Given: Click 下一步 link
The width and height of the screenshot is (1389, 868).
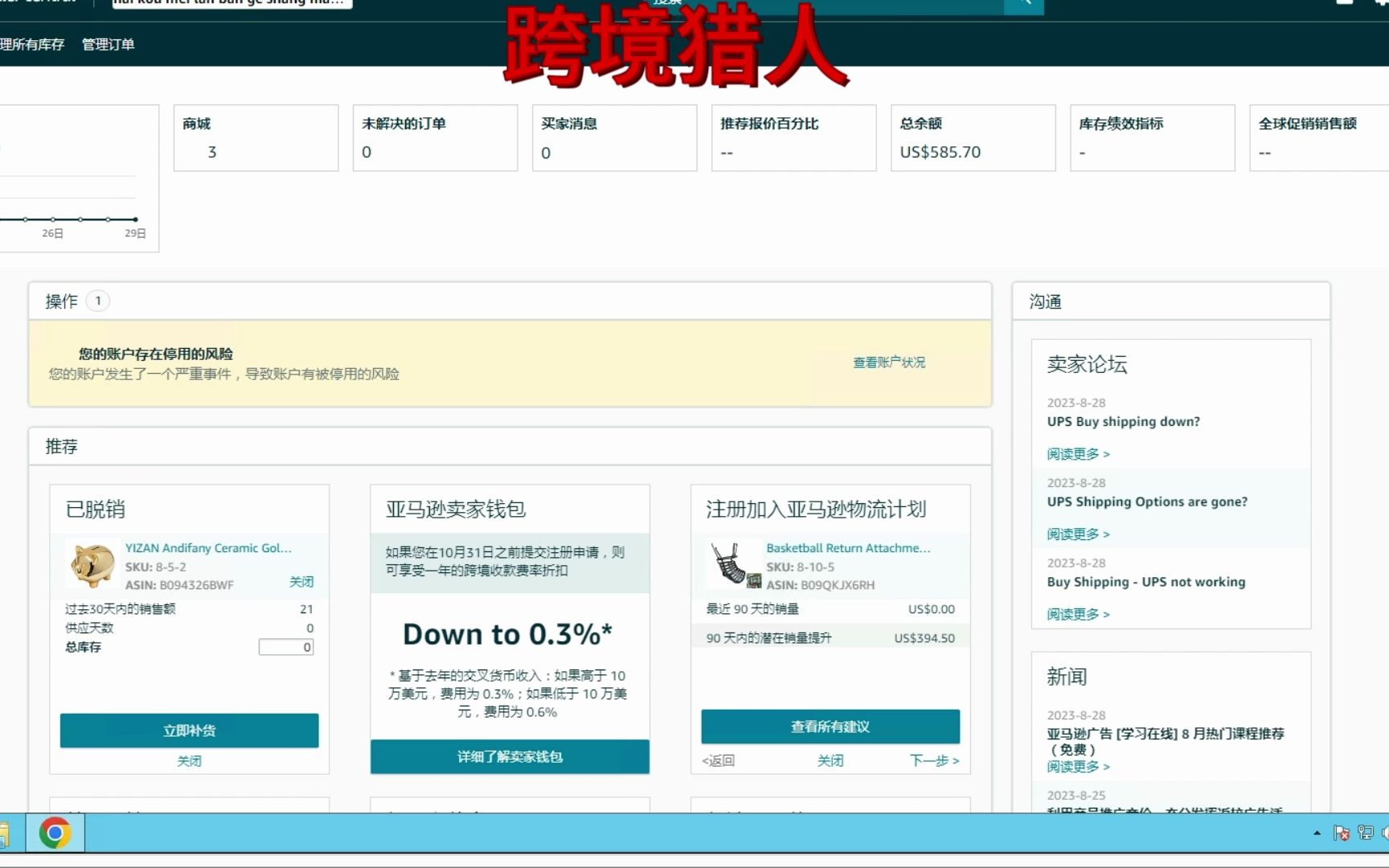Looking at the screenshot, I should coord(934,760).
